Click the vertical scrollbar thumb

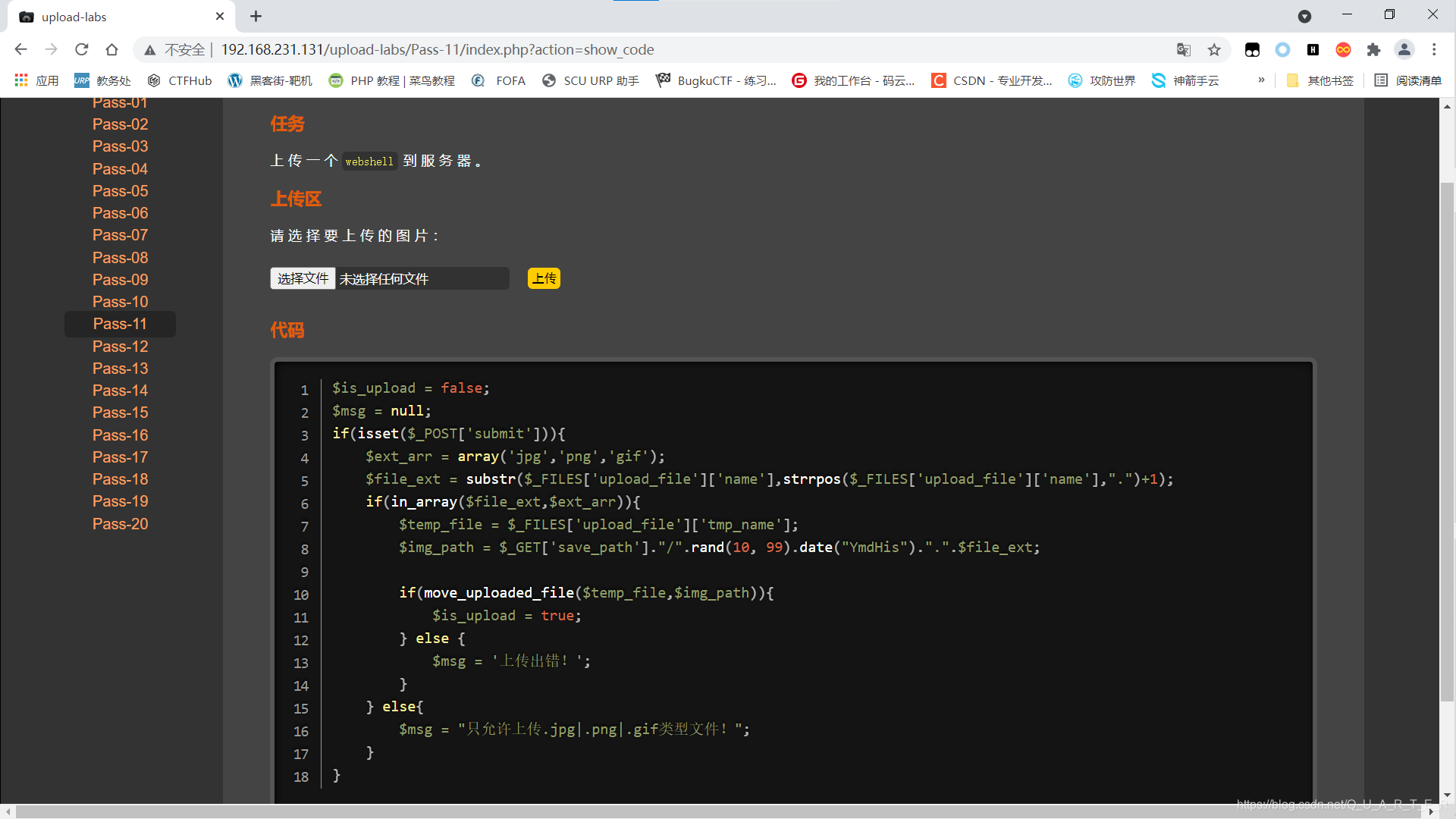point(1447,441)
